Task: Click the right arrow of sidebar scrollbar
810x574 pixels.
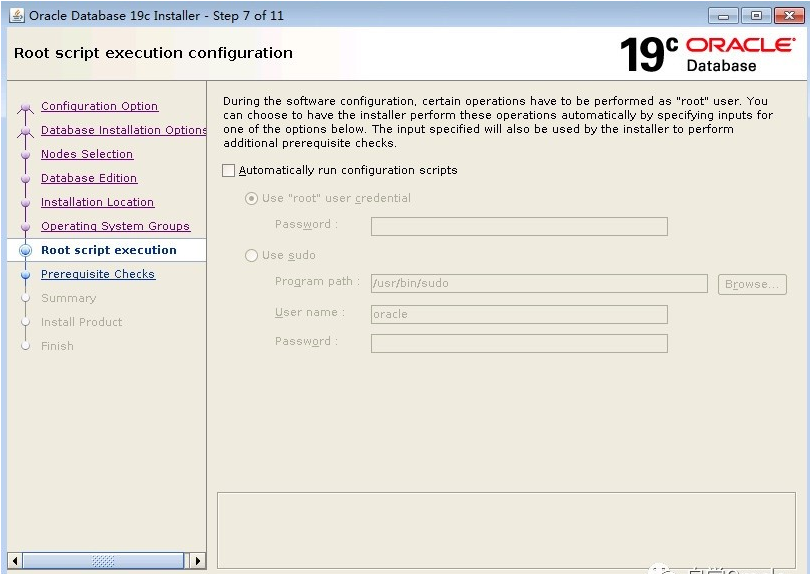Action: [197, 561]
